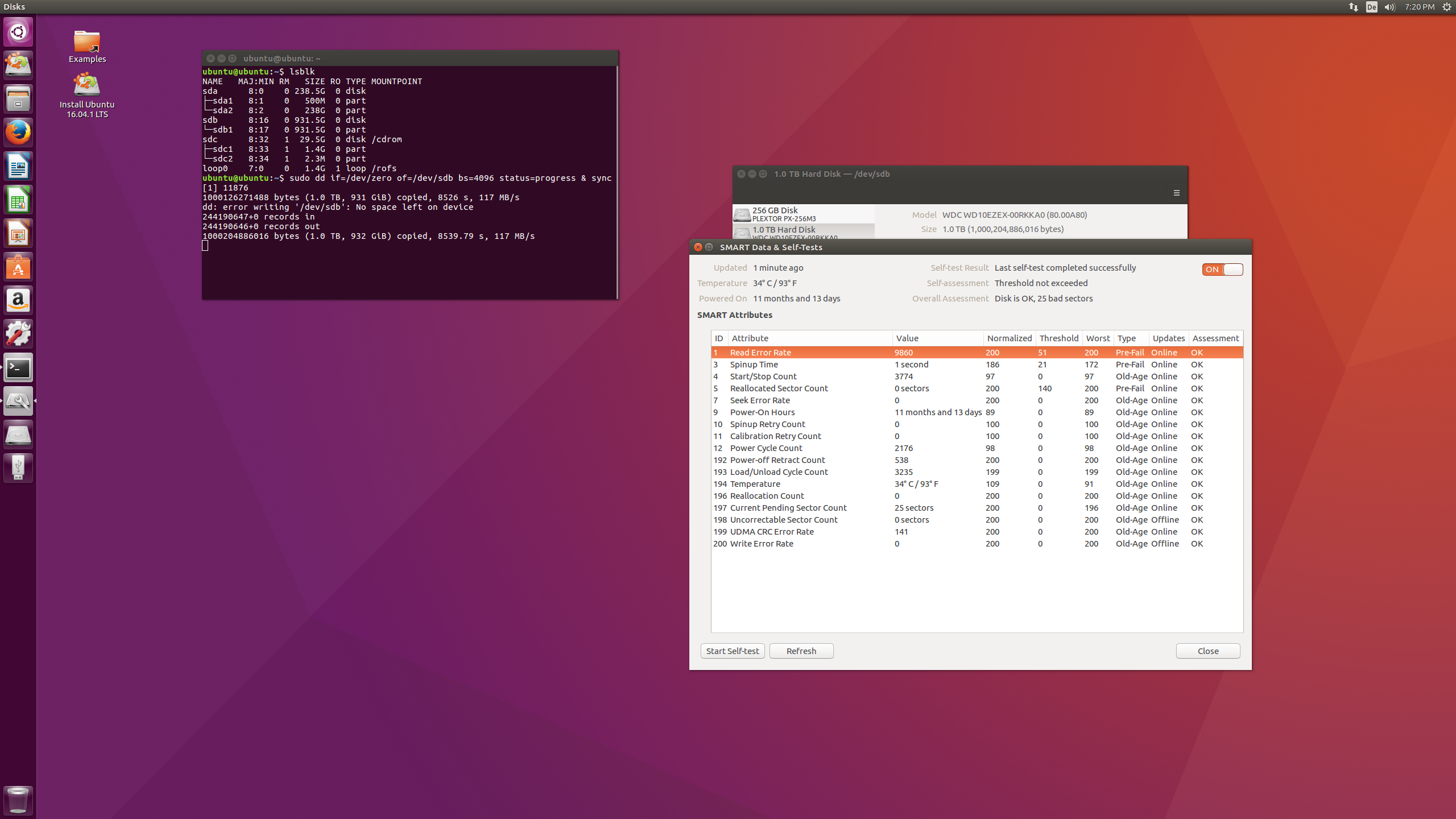1456x819 pixels.
Task: Open the Disks hamburger menu
Action: 1176,193
